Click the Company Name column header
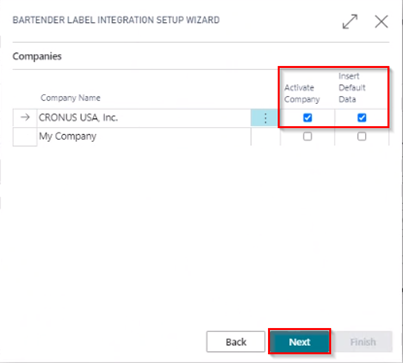Image resolution: width=403 pixels, height=363 pixels. (70, 98)
